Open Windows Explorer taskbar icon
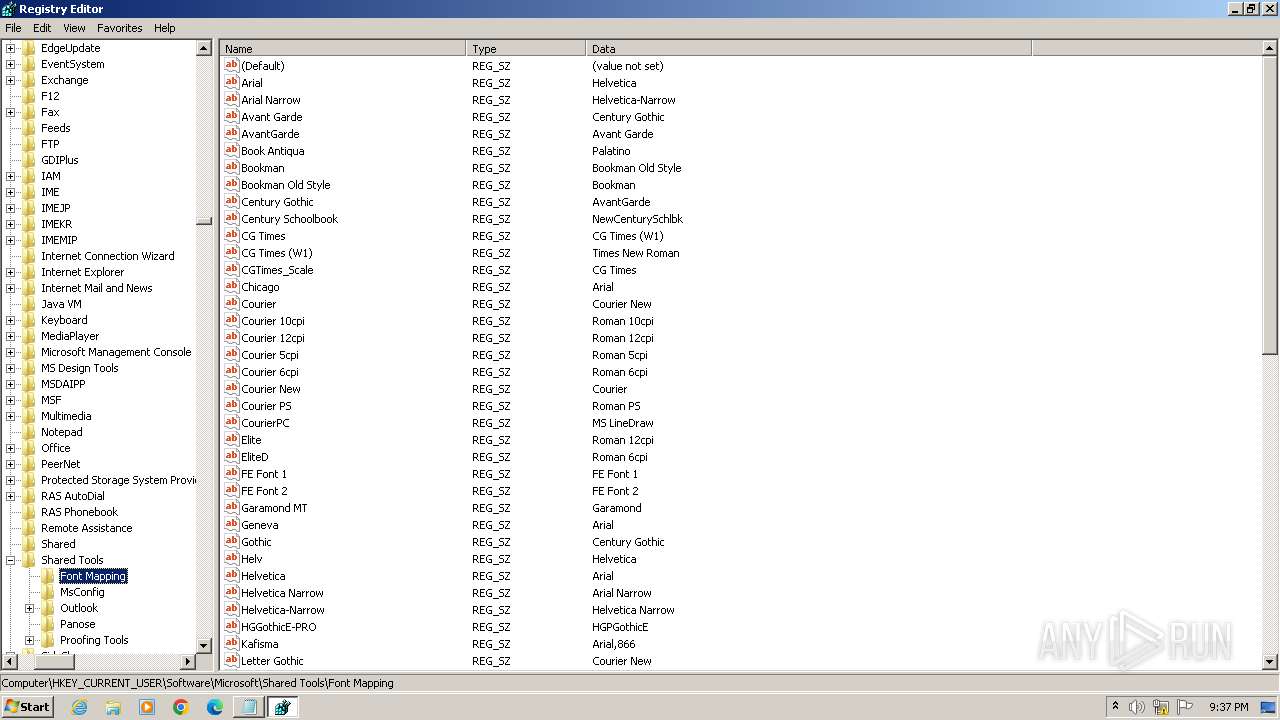Screen dimensions: 1280x720 (113, 707)
